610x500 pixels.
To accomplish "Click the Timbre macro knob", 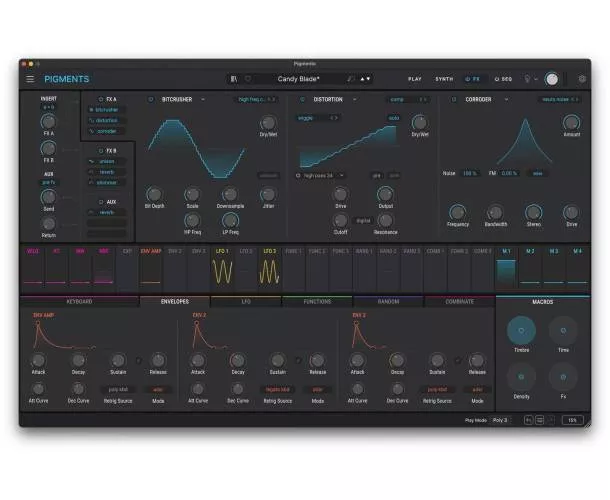I will (521, 330).
